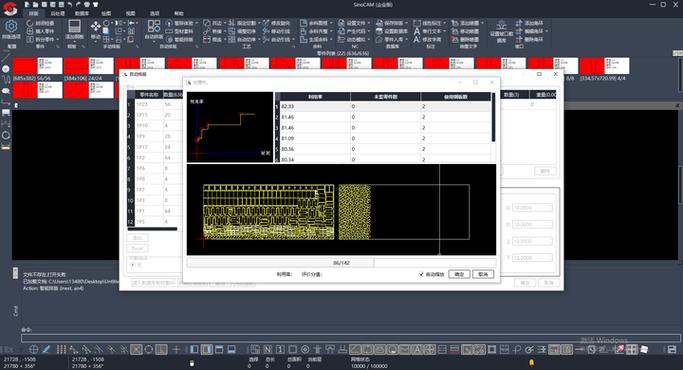The height and width of the screenshot is (370, 683).
Task: Click the 使用钢板数 column header
Action: pyautogui.click(x=456, y=97)
